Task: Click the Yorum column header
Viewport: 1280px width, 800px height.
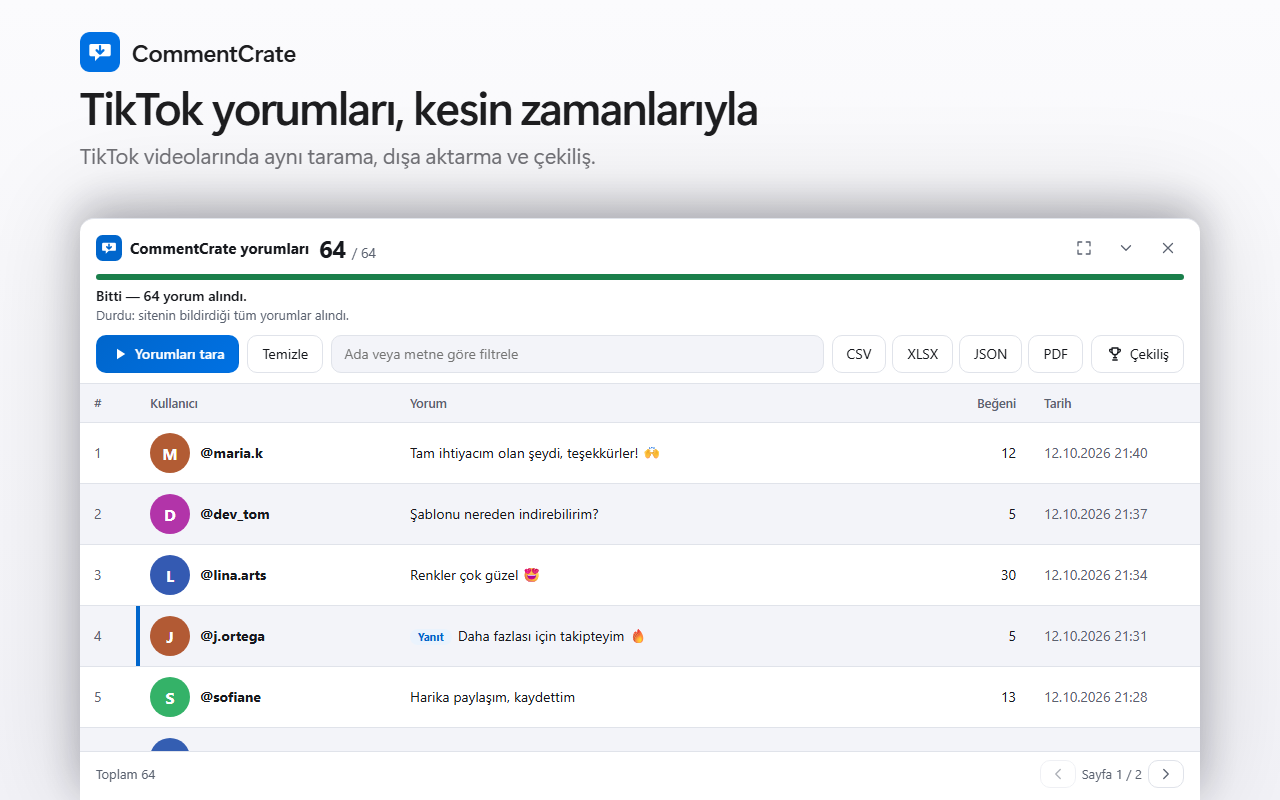Action: pos(428,404)
